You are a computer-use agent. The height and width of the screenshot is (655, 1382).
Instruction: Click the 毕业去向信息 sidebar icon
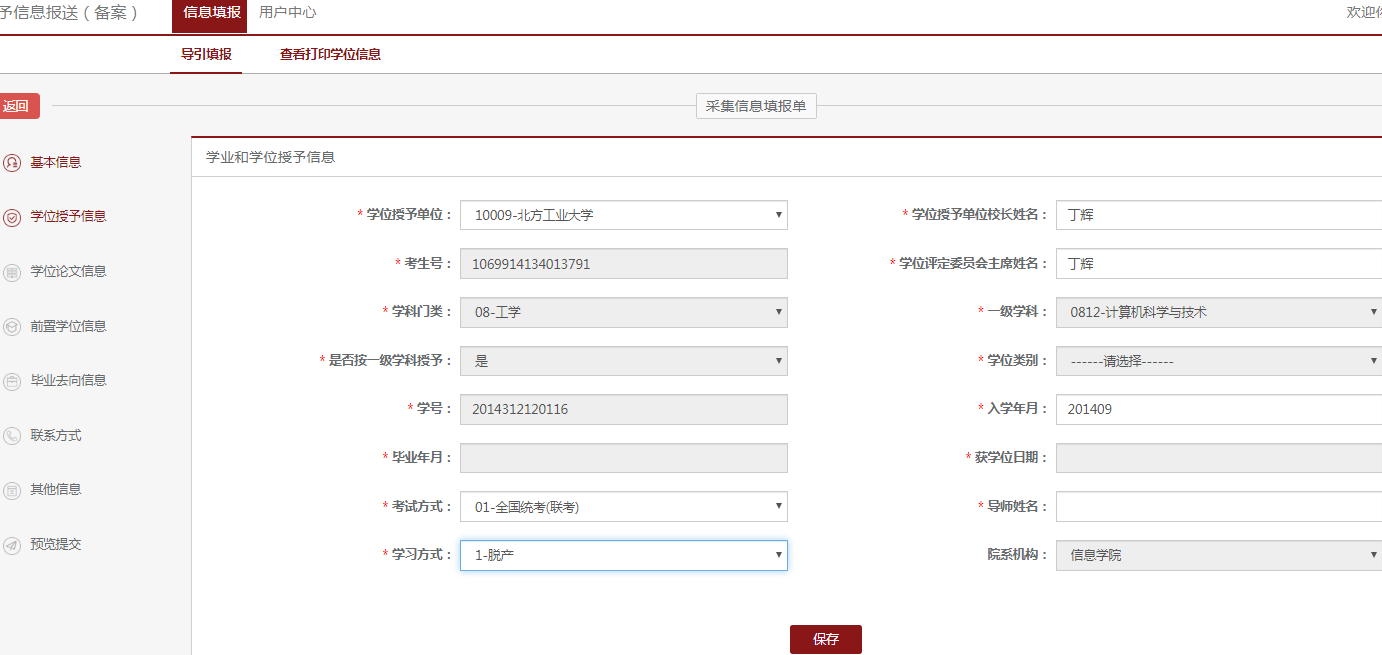pyautogui.click(x=12, y=381)
